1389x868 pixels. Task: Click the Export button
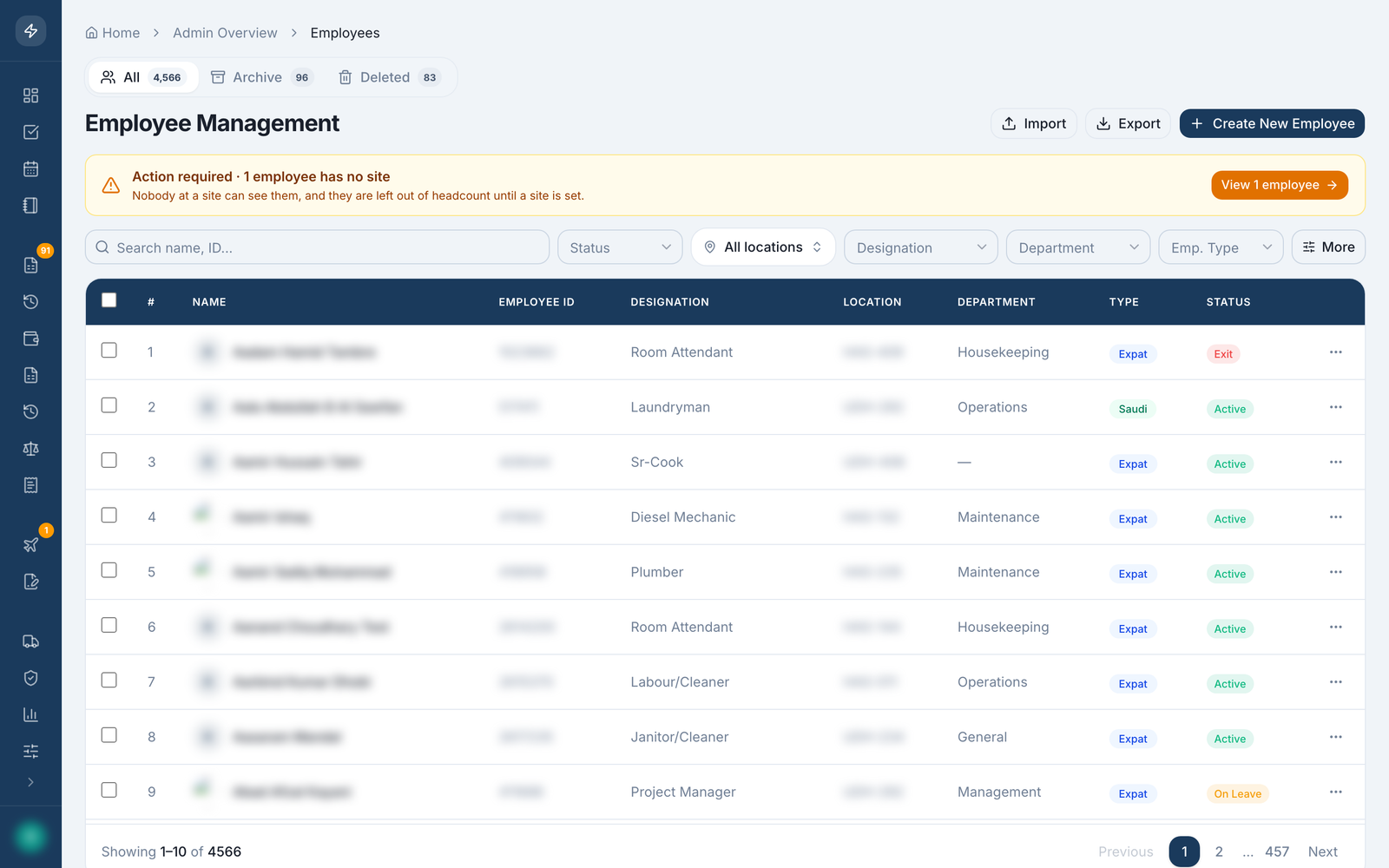tap(1128, 123)
